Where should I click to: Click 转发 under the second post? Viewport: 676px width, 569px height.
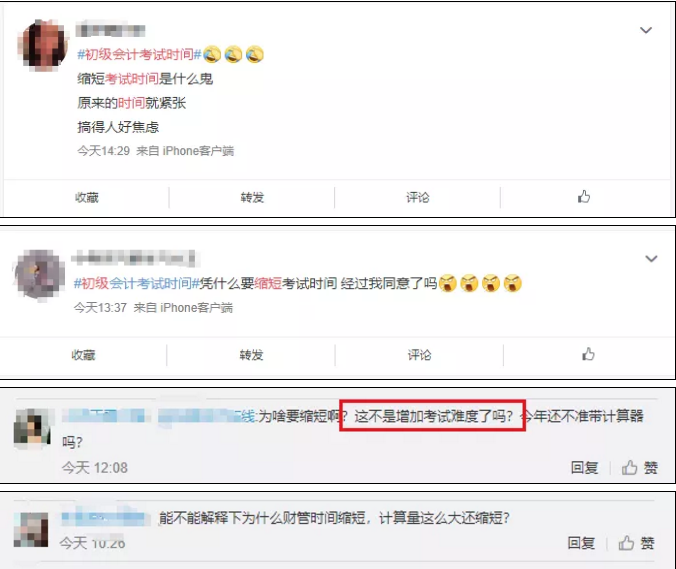pos(251,355)
